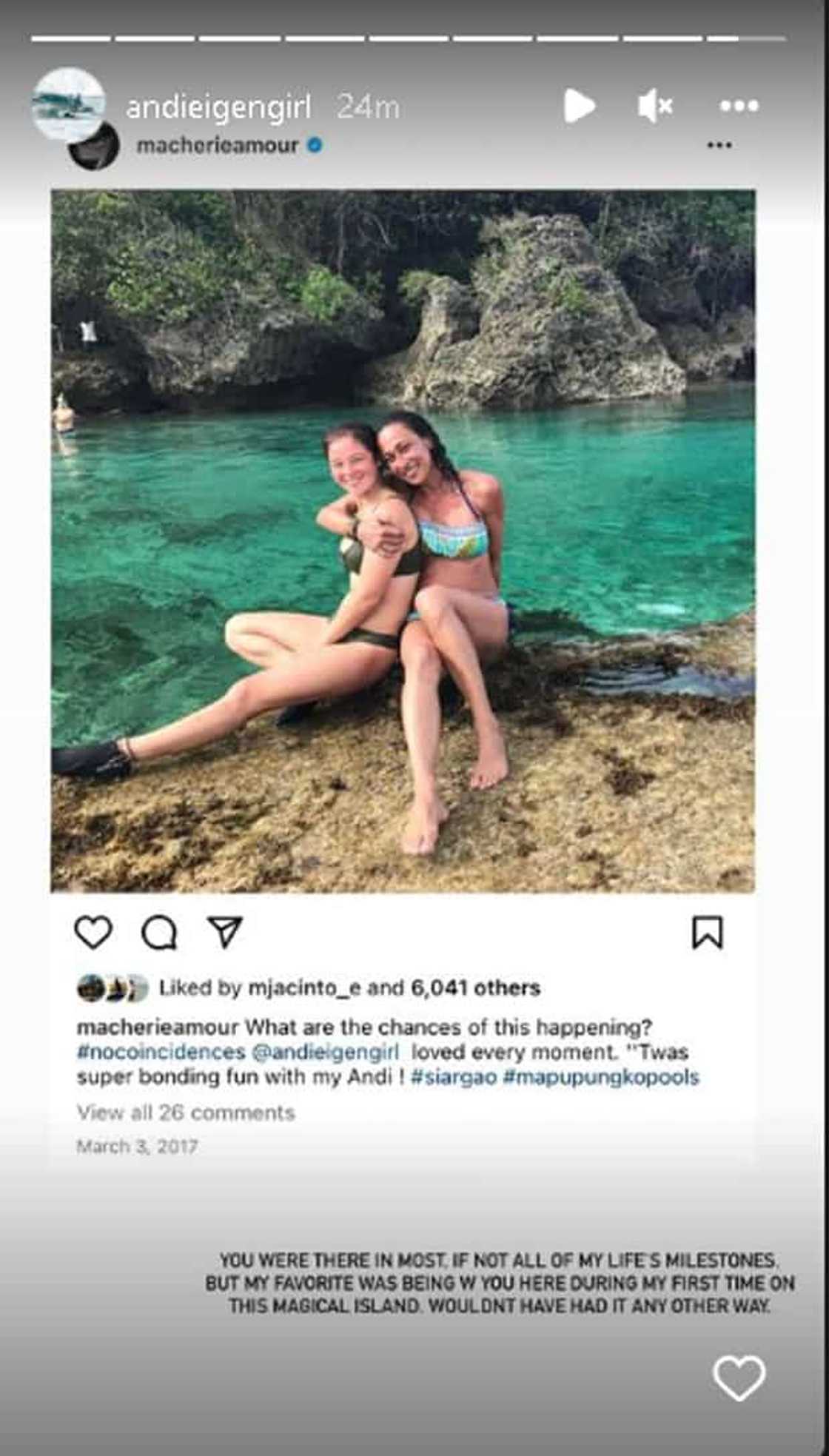Open story options three-dot menu
This screenshot has height=1456, width=829.
tap(739, 107)
